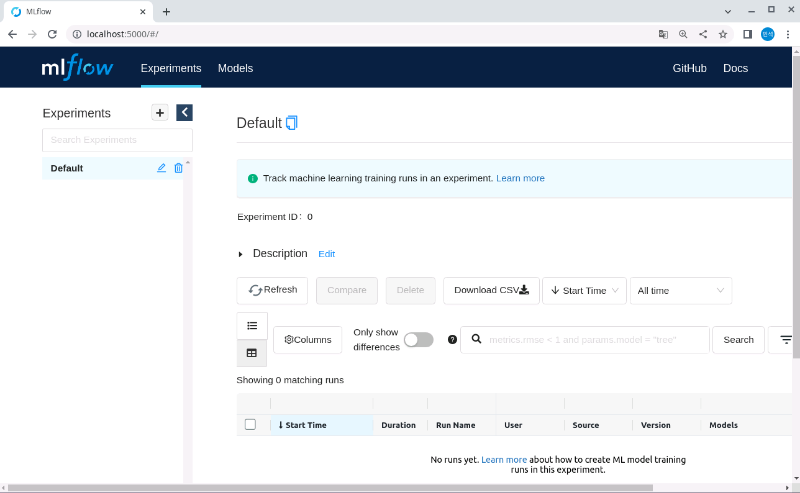This screenshot has height=493, width=800.
Task: Open the browser zoom icon
Action: pyautogui.click(x=683, y=34)
